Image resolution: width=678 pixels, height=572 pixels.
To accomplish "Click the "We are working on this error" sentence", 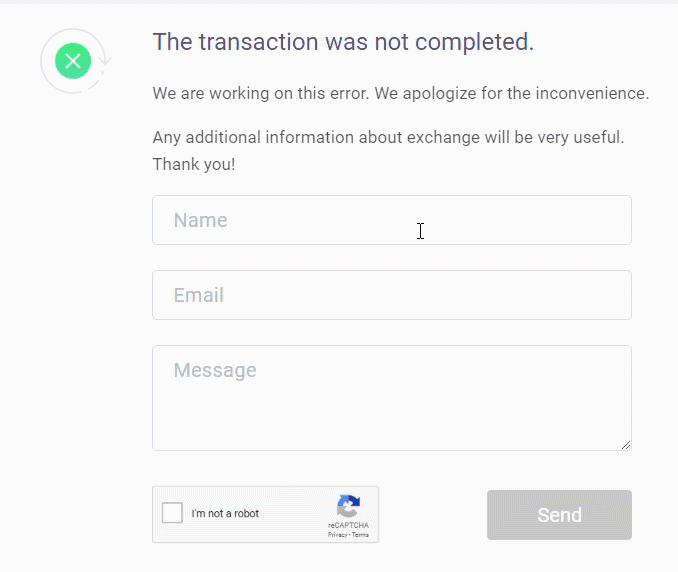I will pyautogui.click(x=261, y=93).
